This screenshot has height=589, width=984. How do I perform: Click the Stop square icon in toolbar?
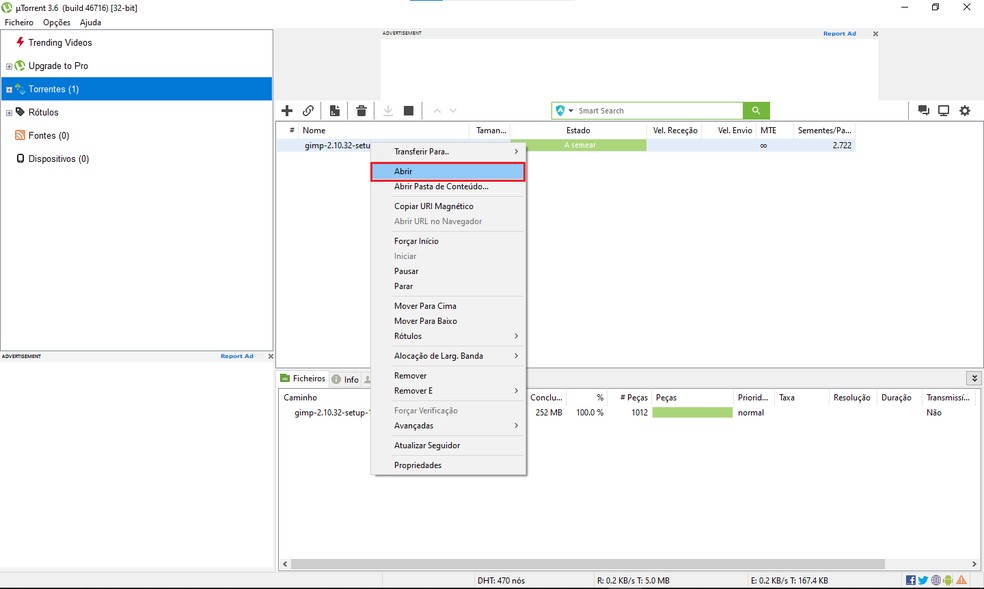tap(409, 110)
